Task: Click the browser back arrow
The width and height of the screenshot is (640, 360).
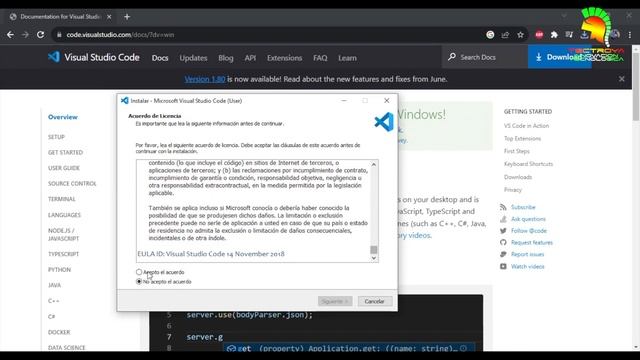Action: coord(10,35)
